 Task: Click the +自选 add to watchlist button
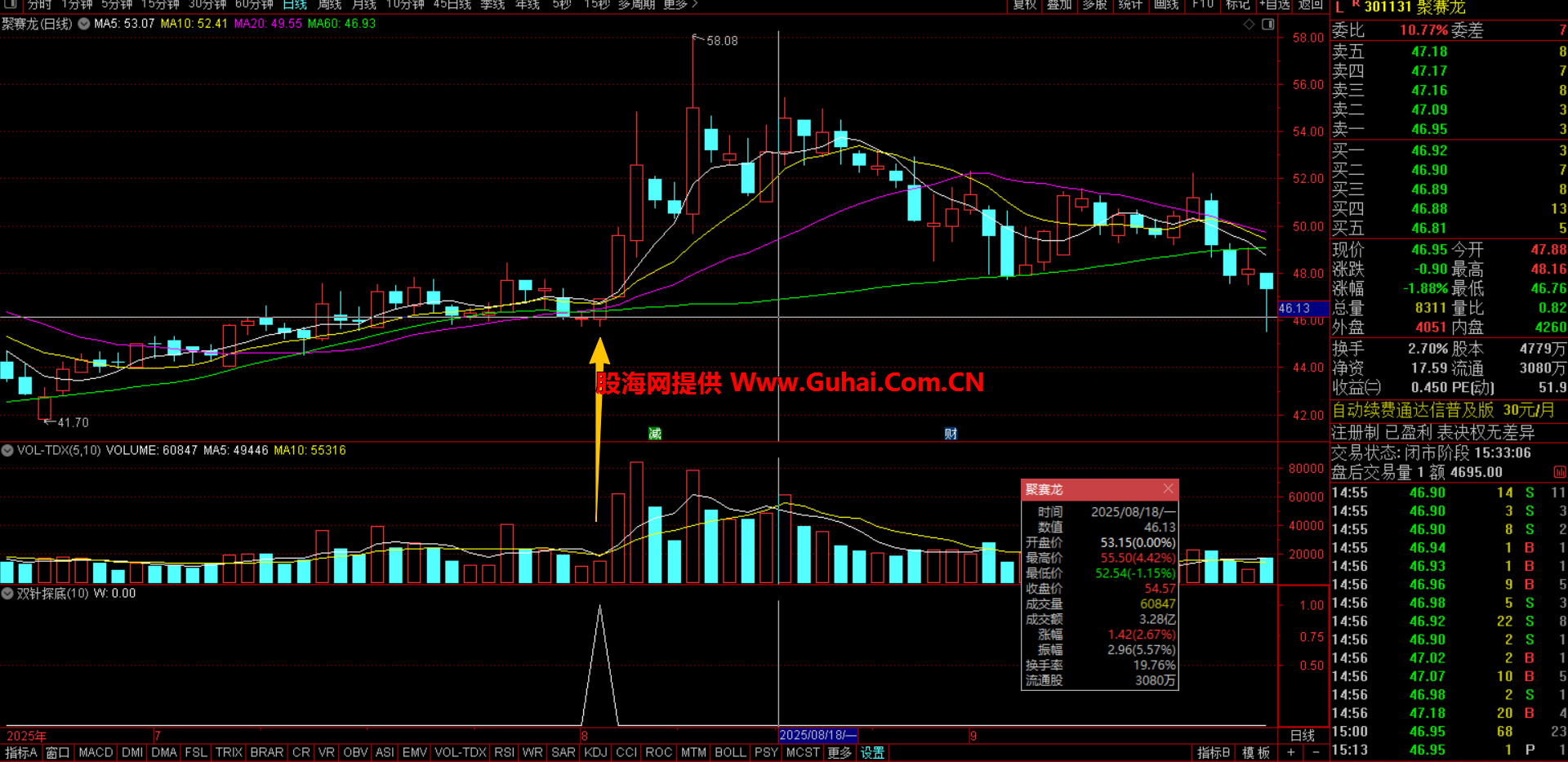pos(1274,5)
